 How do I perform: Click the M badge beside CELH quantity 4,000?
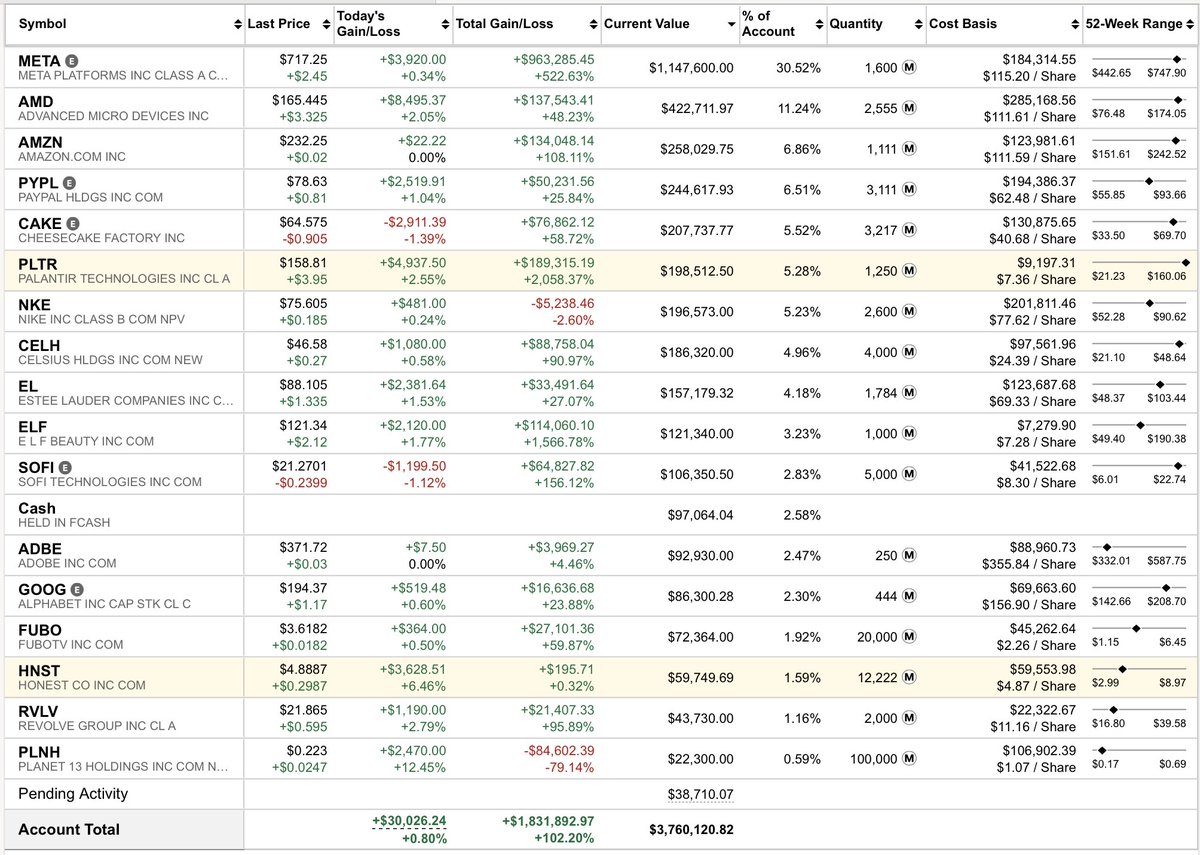point(910,352)
